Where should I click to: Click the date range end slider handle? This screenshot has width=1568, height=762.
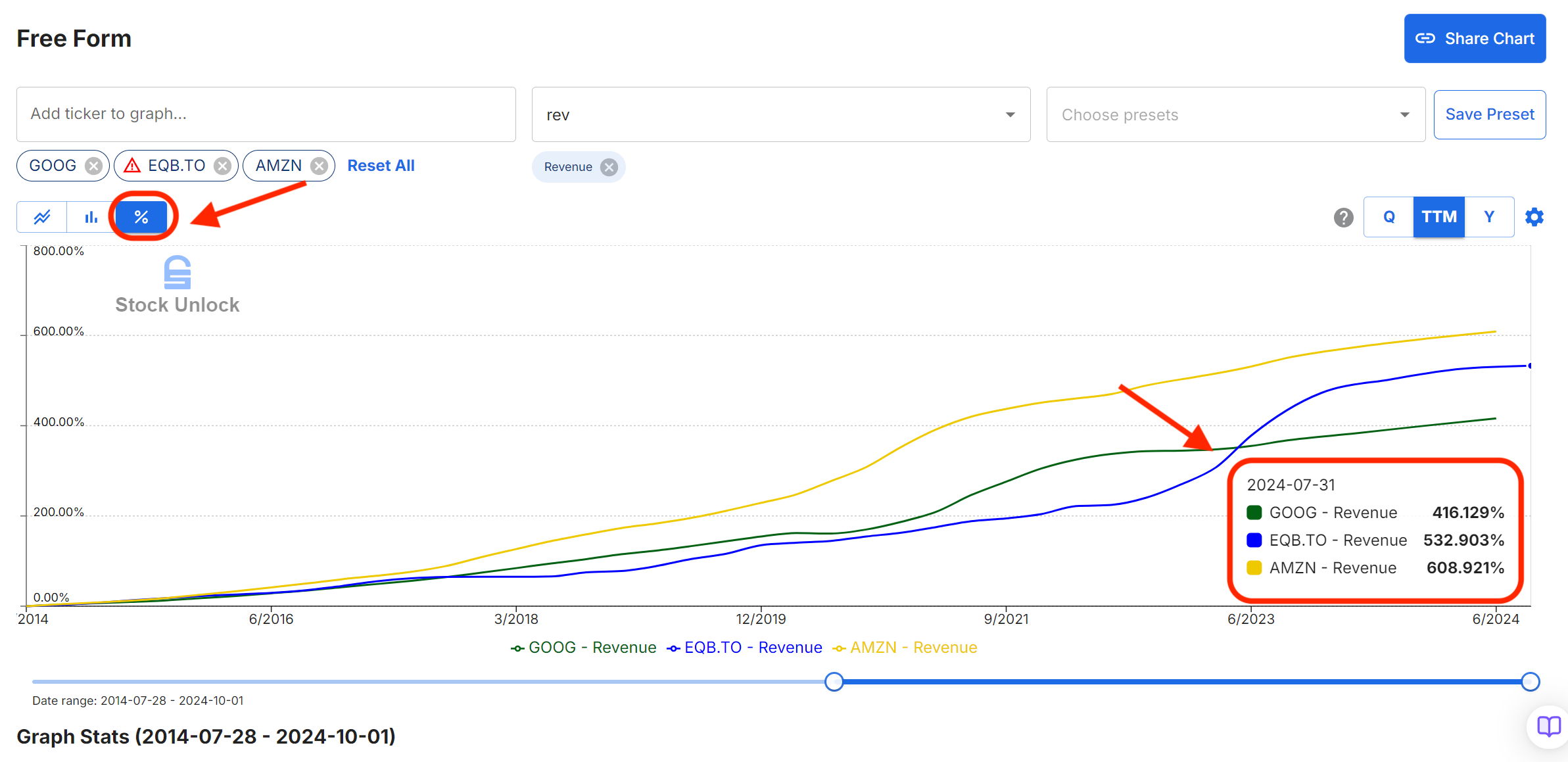[x=1531, y=682]
